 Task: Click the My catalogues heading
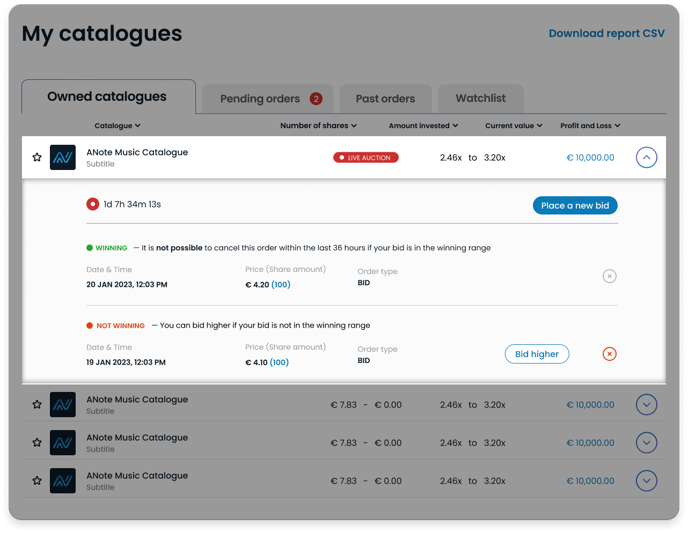pos(102,34)
